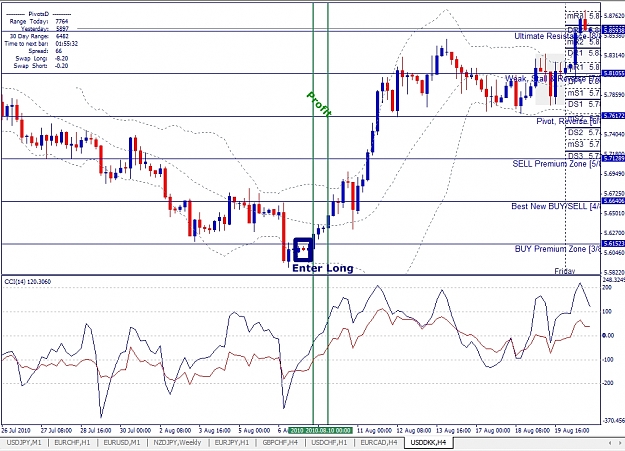Click the 'BUY Premium Zone' line label

(x=557, y=249)
